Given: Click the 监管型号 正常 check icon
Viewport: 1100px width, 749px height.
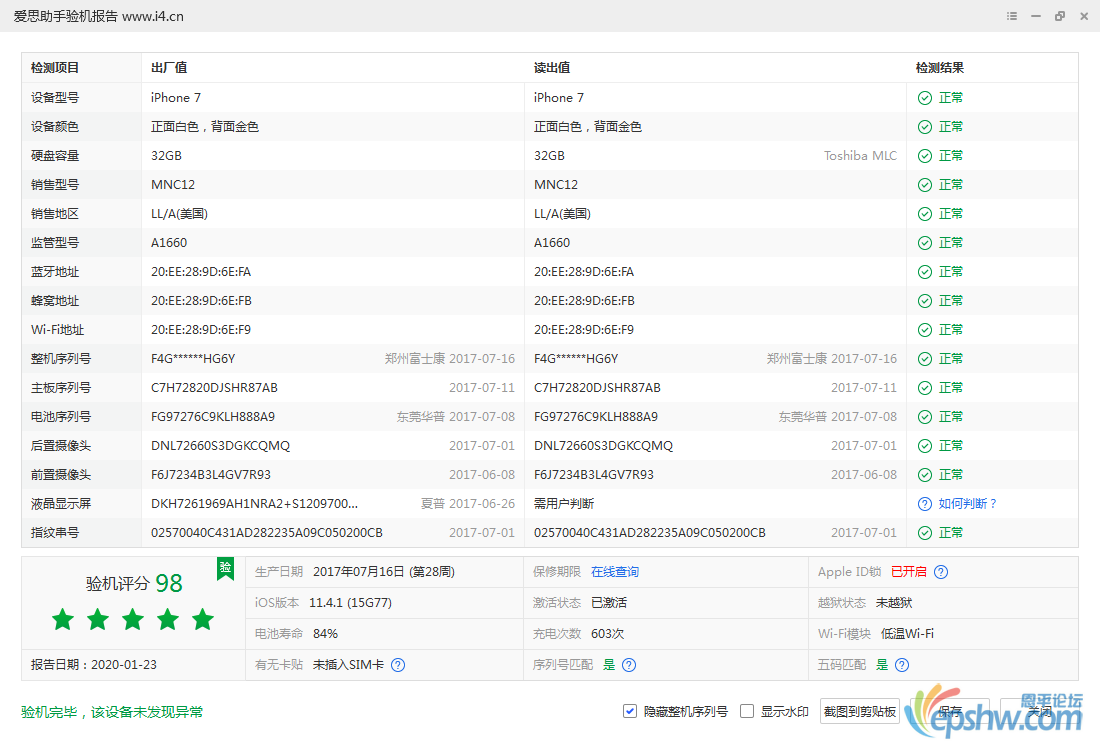Looking at the screenshot, I should point(925,243).
